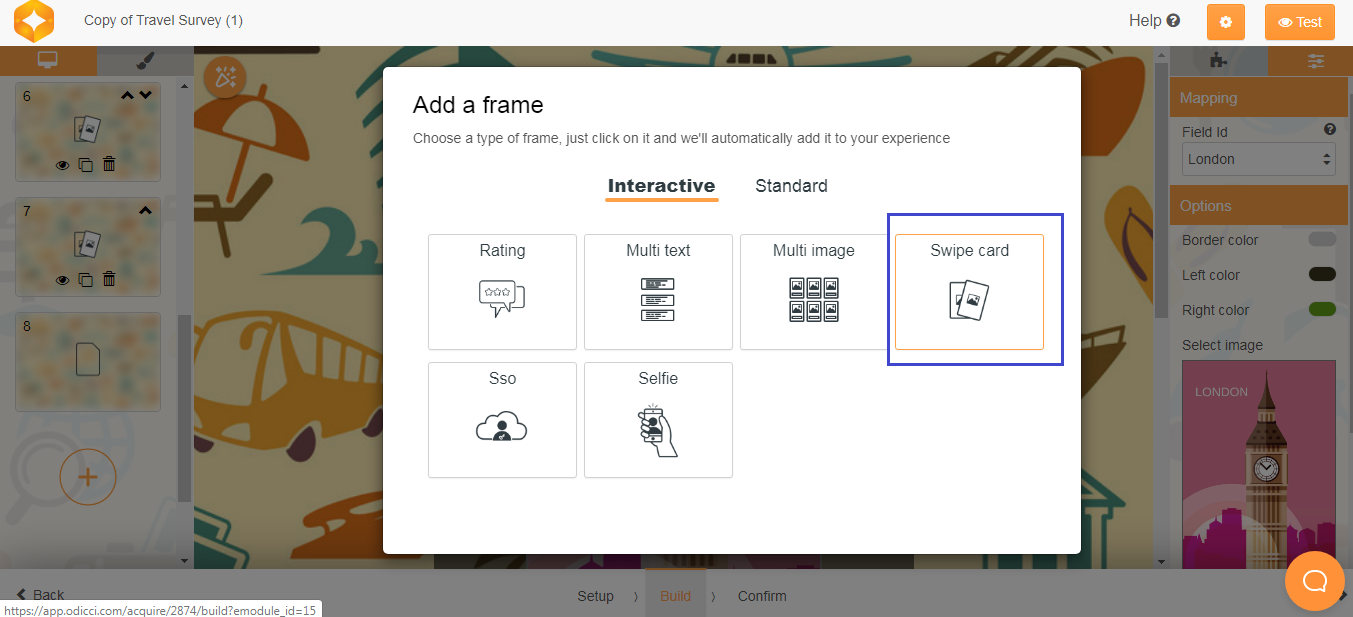Switch to the Interactive tab
Image resolution: width=1353 pixels, height=617 pixels.
(661, 186)
